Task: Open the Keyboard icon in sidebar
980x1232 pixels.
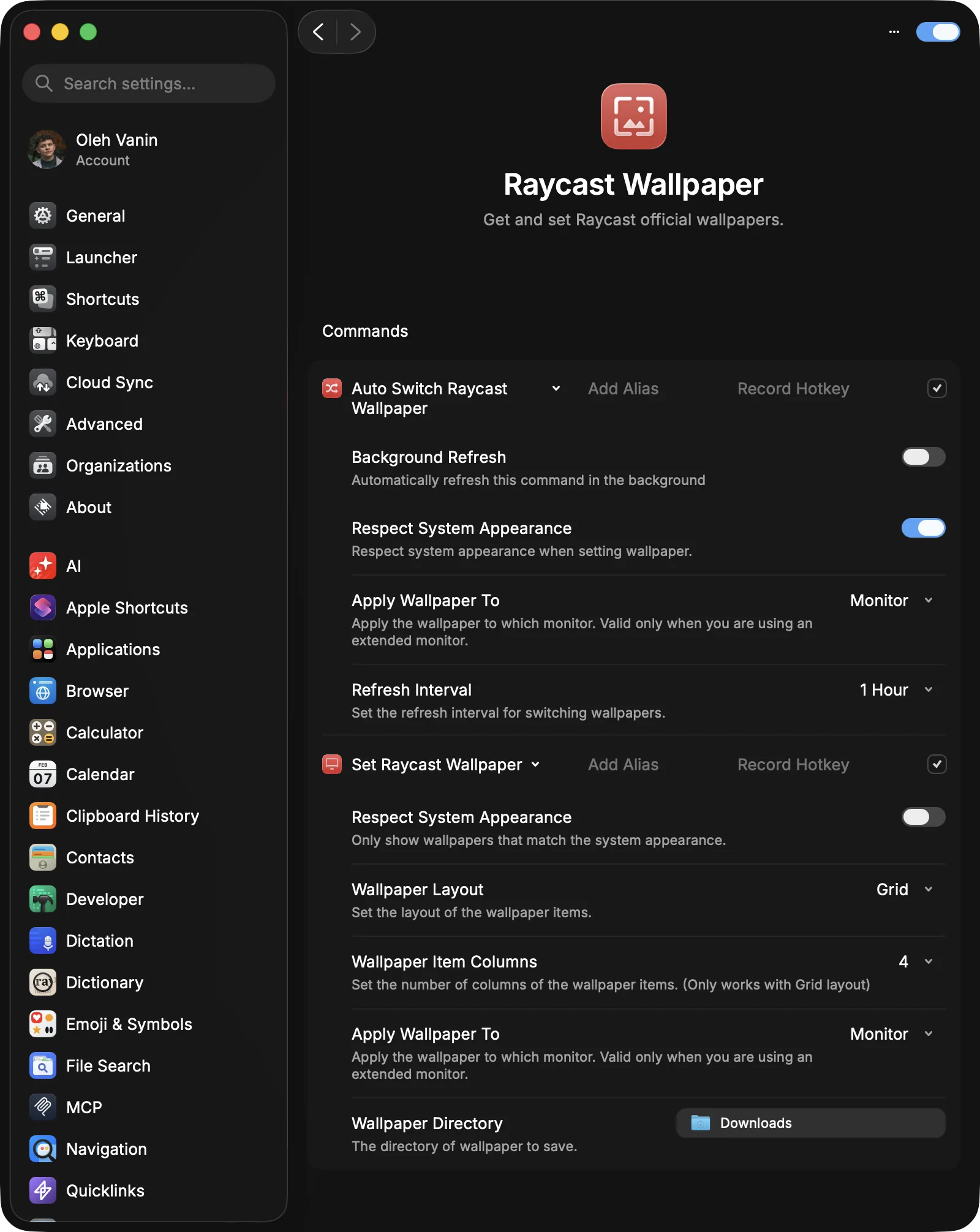Action: [x=43, y=340]
